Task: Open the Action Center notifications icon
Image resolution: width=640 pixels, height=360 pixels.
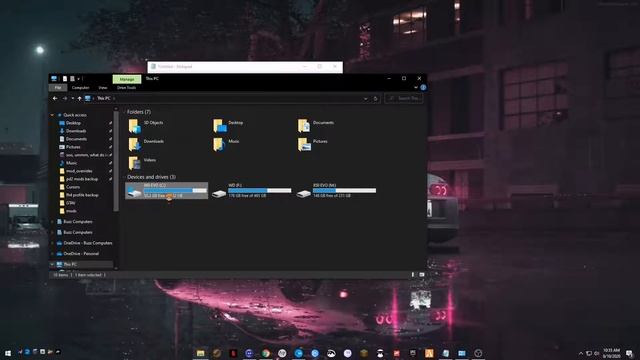Action: click(629, 353)
